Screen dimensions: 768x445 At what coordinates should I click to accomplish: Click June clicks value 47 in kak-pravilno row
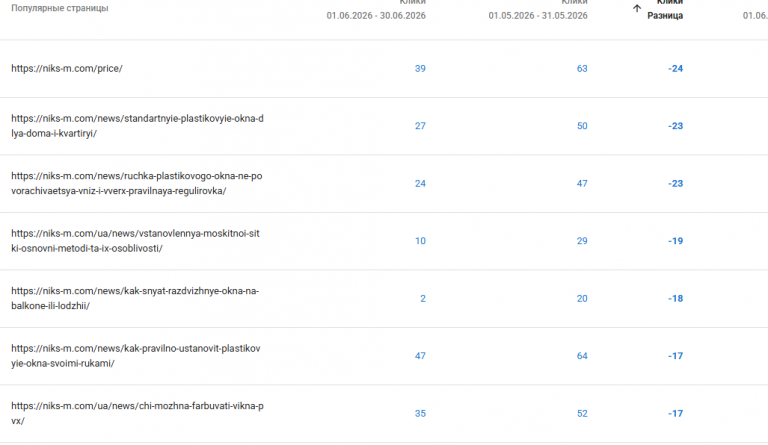420,356
